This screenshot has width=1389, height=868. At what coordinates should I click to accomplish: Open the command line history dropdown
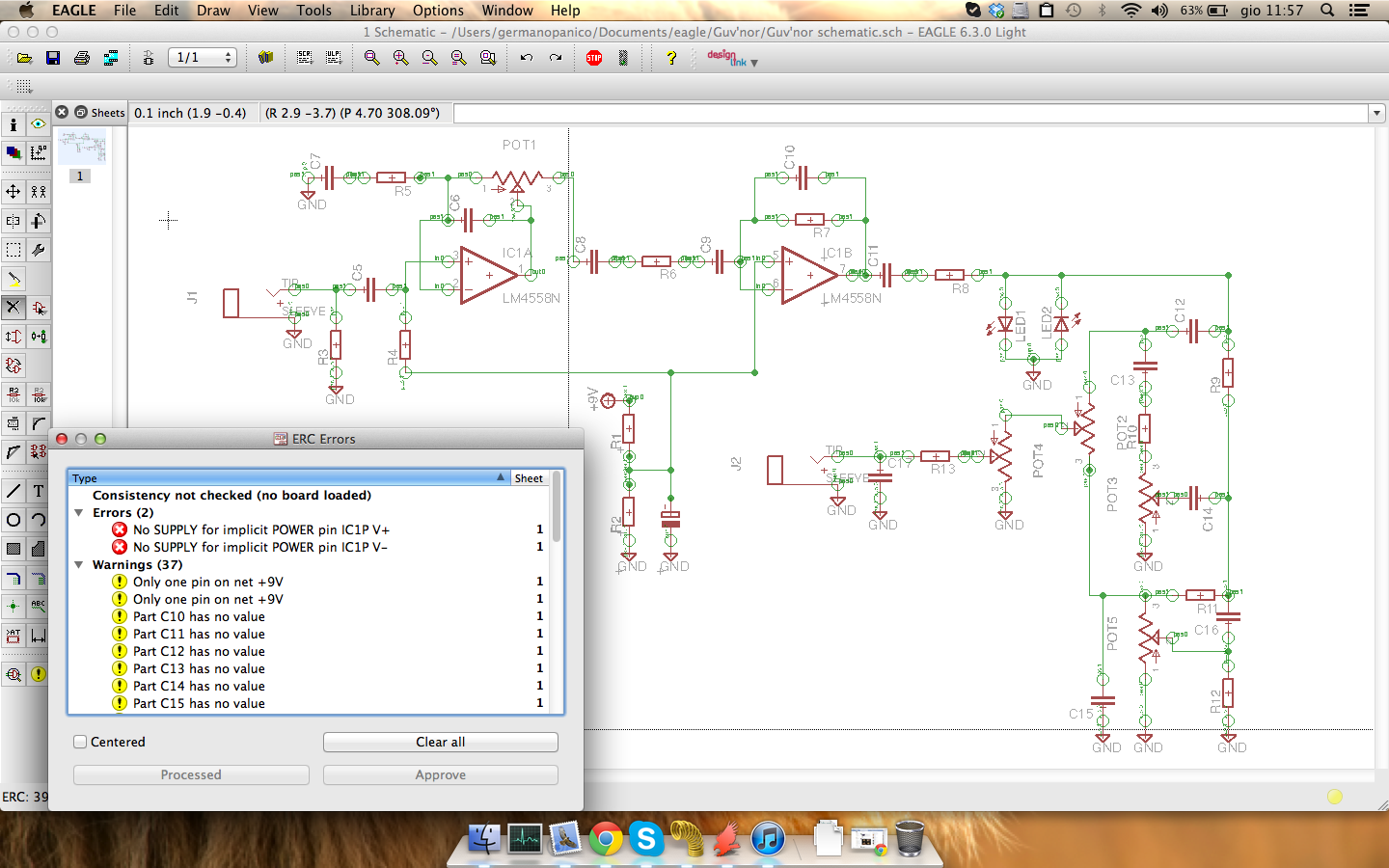coord(1376,114)
